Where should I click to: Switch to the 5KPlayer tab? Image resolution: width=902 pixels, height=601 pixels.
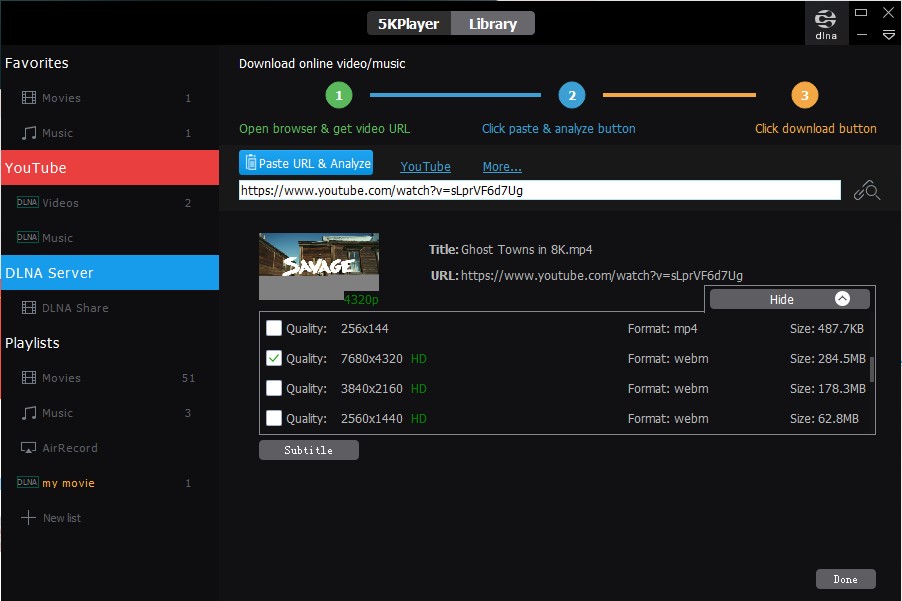point(408,24)
